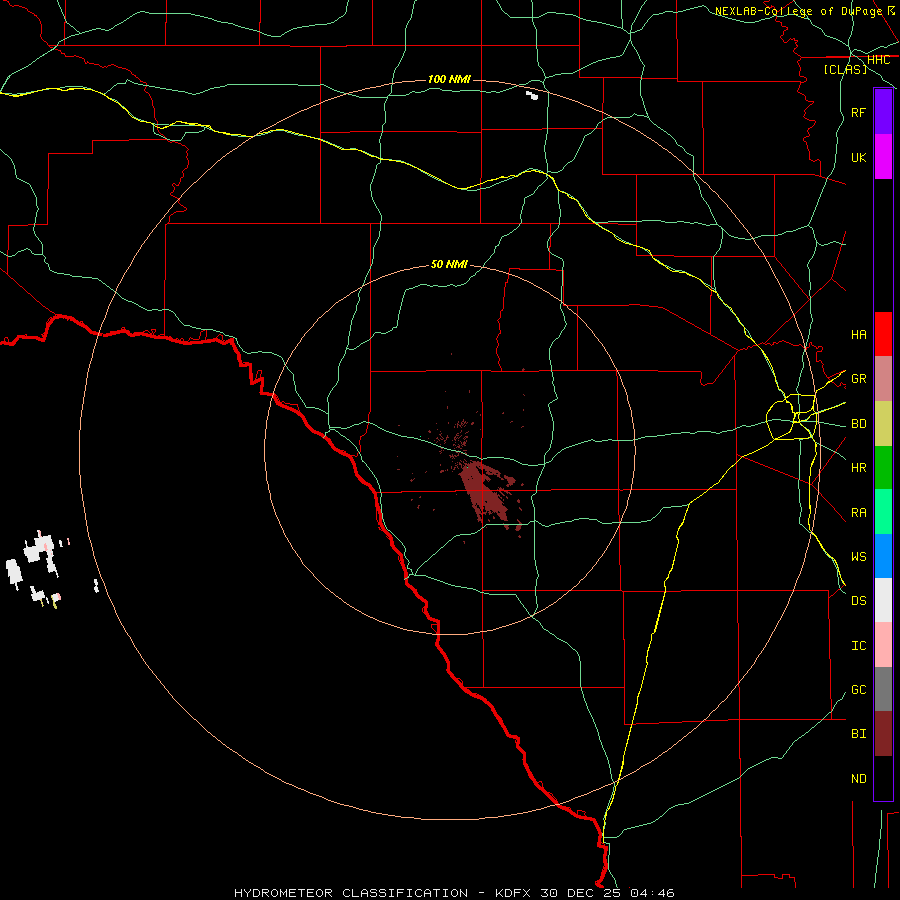Click the BI legend label

(858, 734)
